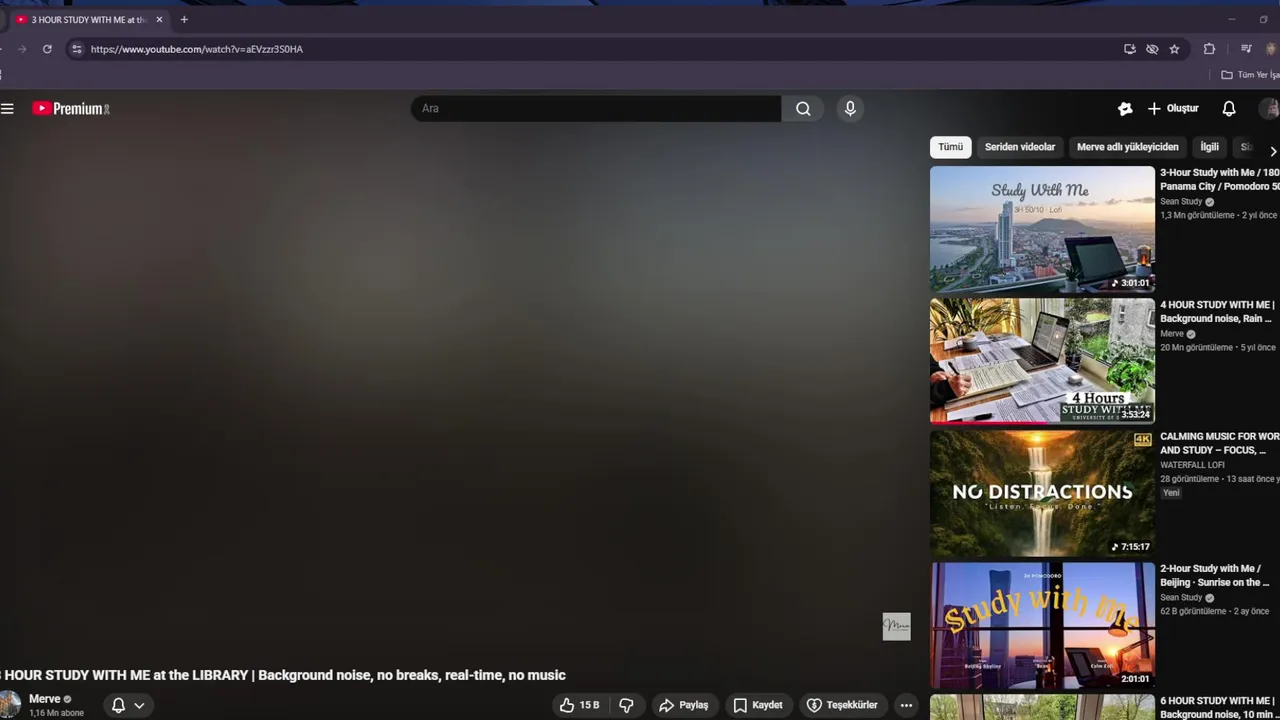
Task: Open Merve channel avatar
Action: pyautogui.click(x=9, y=705)
